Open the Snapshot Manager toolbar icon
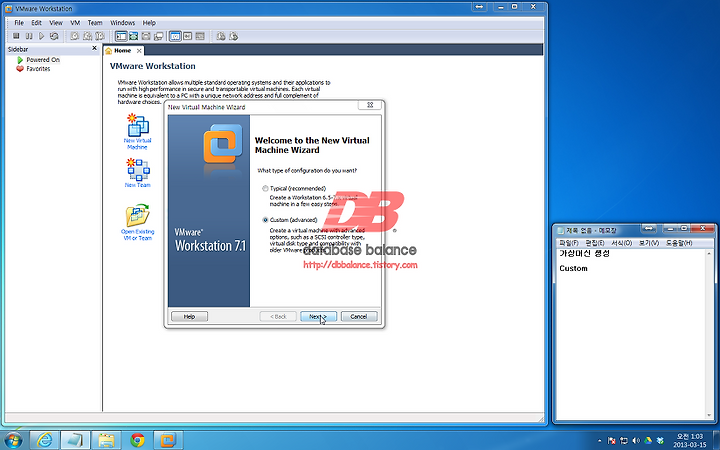 (x=100, y=36)
